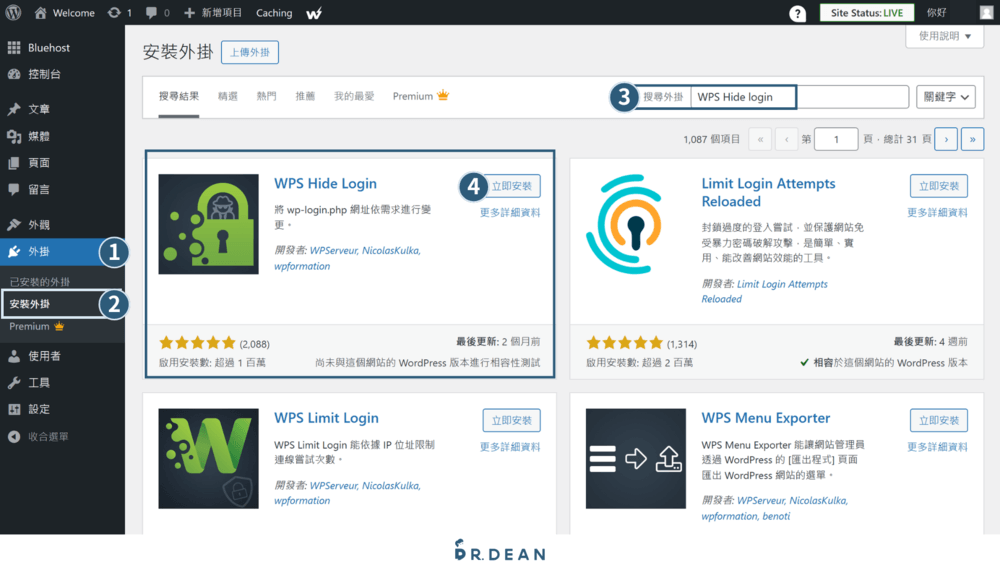Switch to the 精選 tab
This screenshot has height=573, width=1000.
228,96
